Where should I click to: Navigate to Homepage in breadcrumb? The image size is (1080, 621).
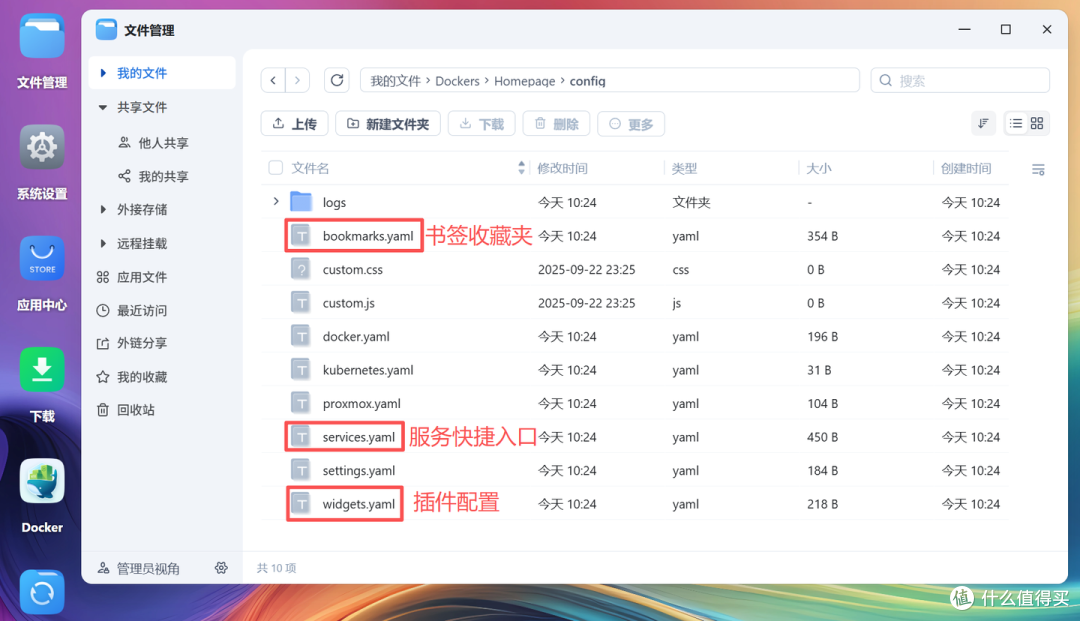tap(525, 81)
